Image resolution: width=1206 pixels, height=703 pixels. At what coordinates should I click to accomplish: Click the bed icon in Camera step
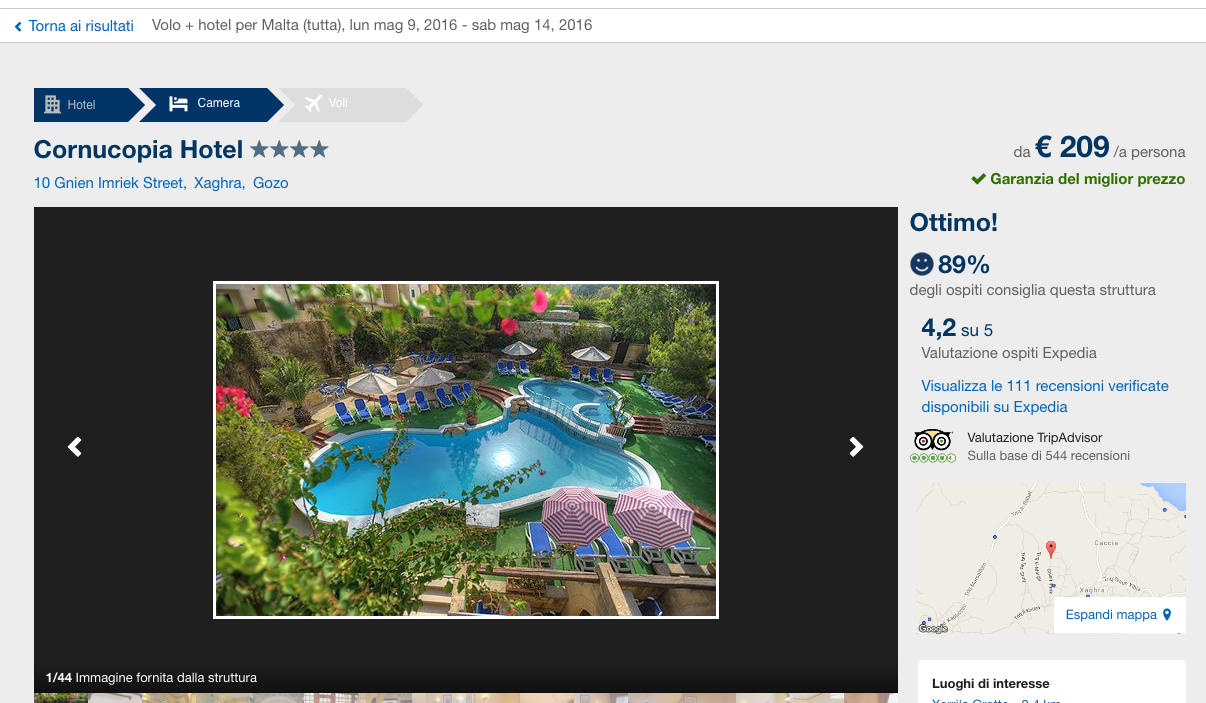179,103
